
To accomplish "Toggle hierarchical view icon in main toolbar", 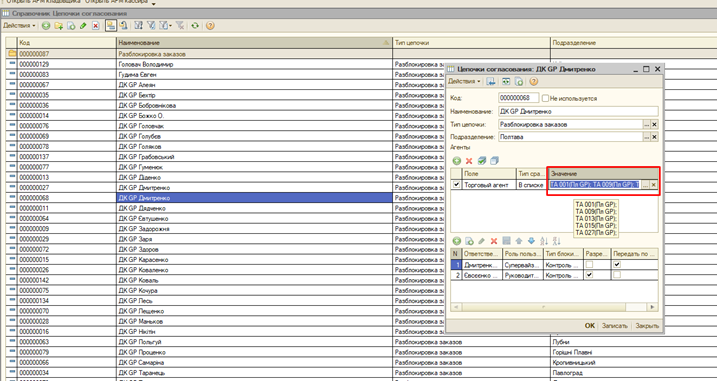I will pos(111,26).
